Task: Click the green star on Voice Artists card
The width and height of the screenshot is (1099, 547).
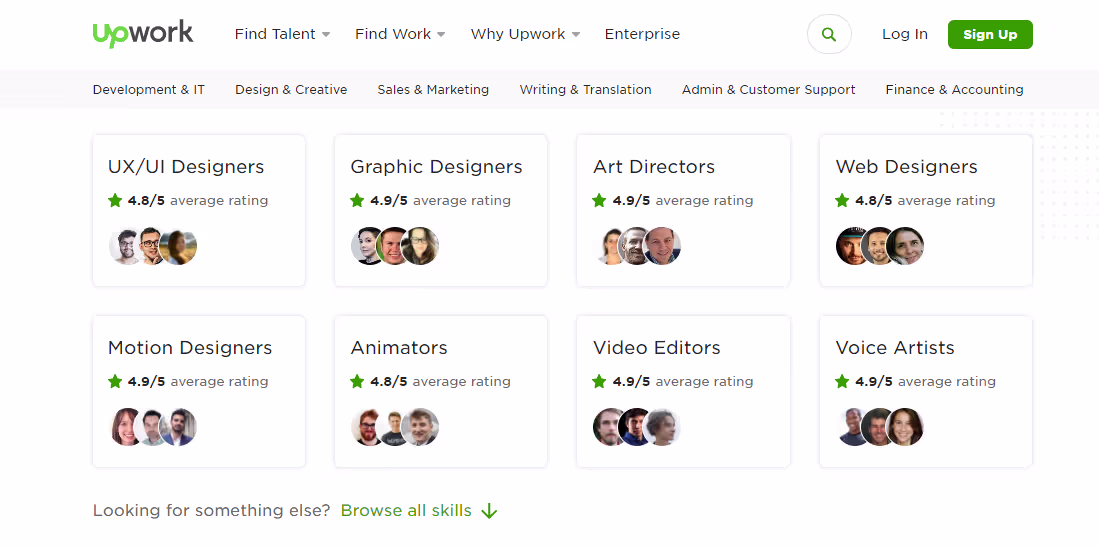Action: point(843,382)
